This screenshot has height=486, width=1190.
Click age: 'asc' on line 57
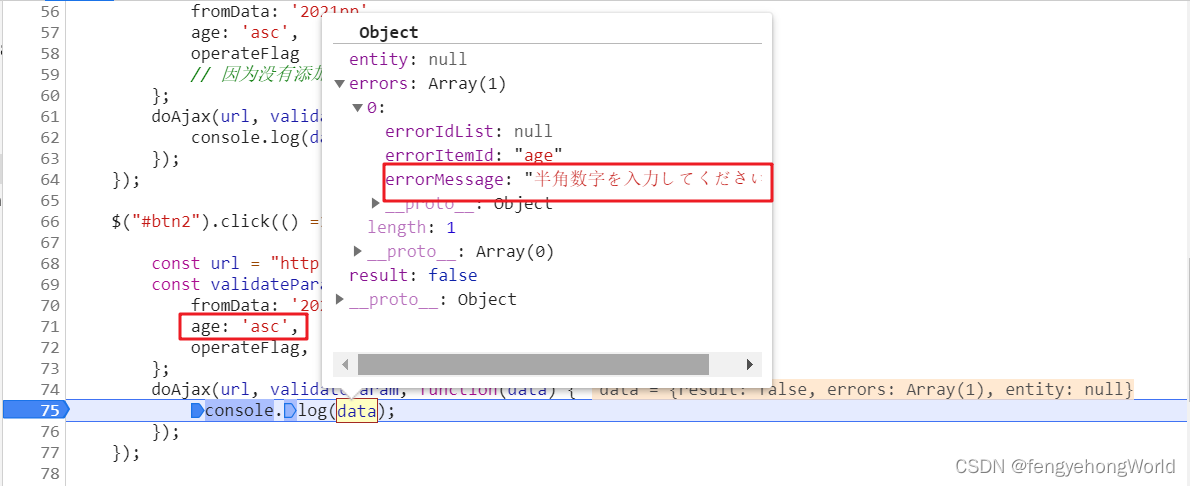click(244, 33)
